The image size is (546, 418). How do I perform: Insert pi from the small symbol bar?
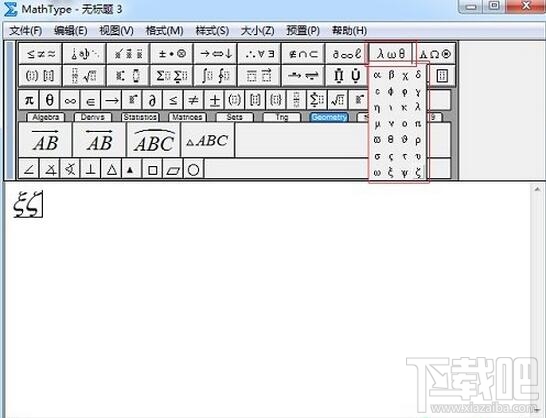coord(29,100)
